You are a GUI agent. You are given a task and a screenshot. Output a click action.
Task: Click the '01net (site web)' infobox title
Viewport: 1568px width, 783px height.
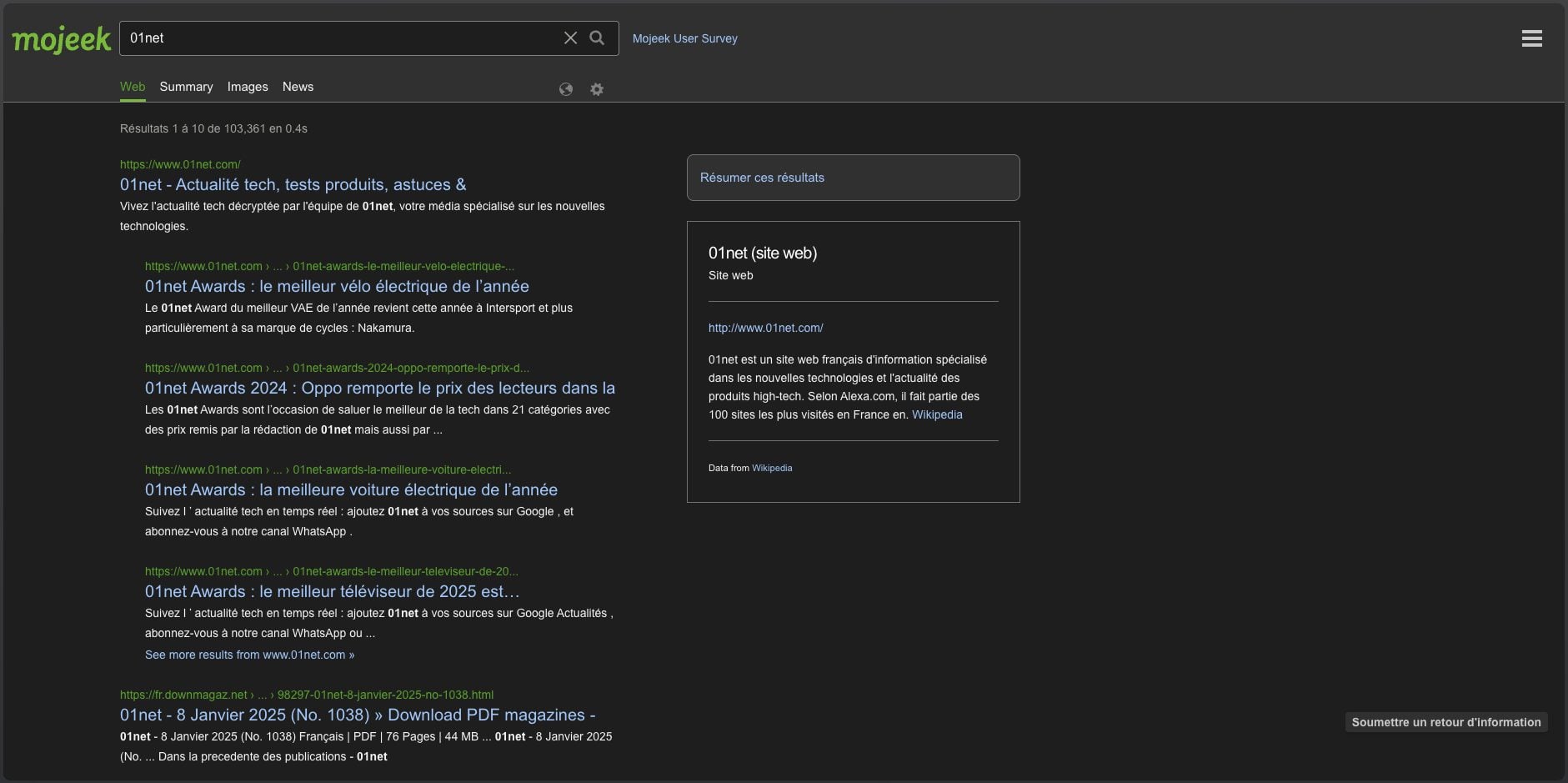763,253
